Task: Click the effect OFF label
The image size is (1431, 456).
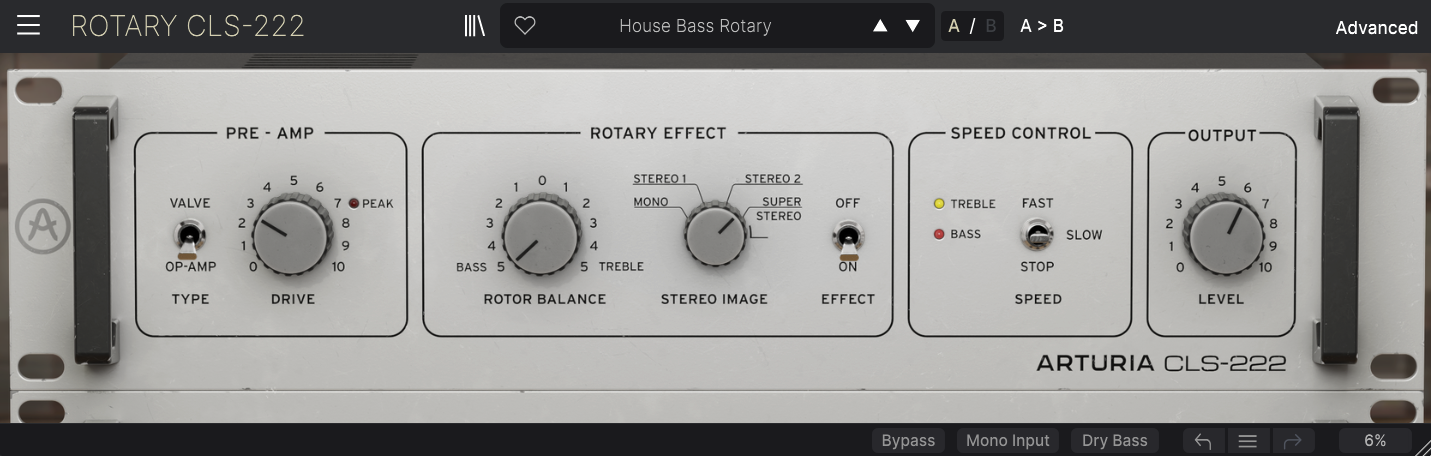Action: [x=848, y=203]
